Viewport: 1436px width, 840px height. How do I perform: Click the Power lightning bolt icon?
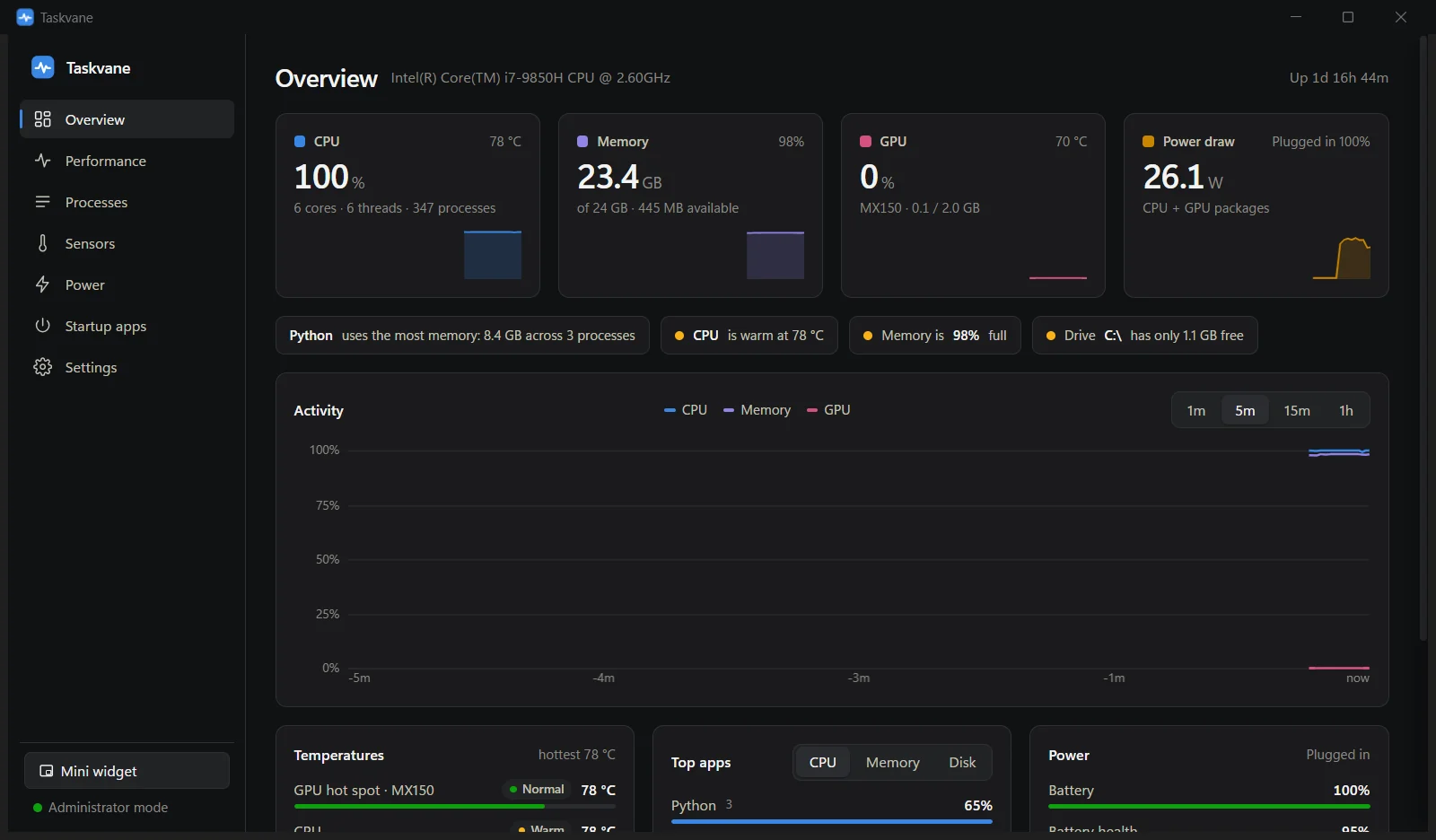click(42, 284)
